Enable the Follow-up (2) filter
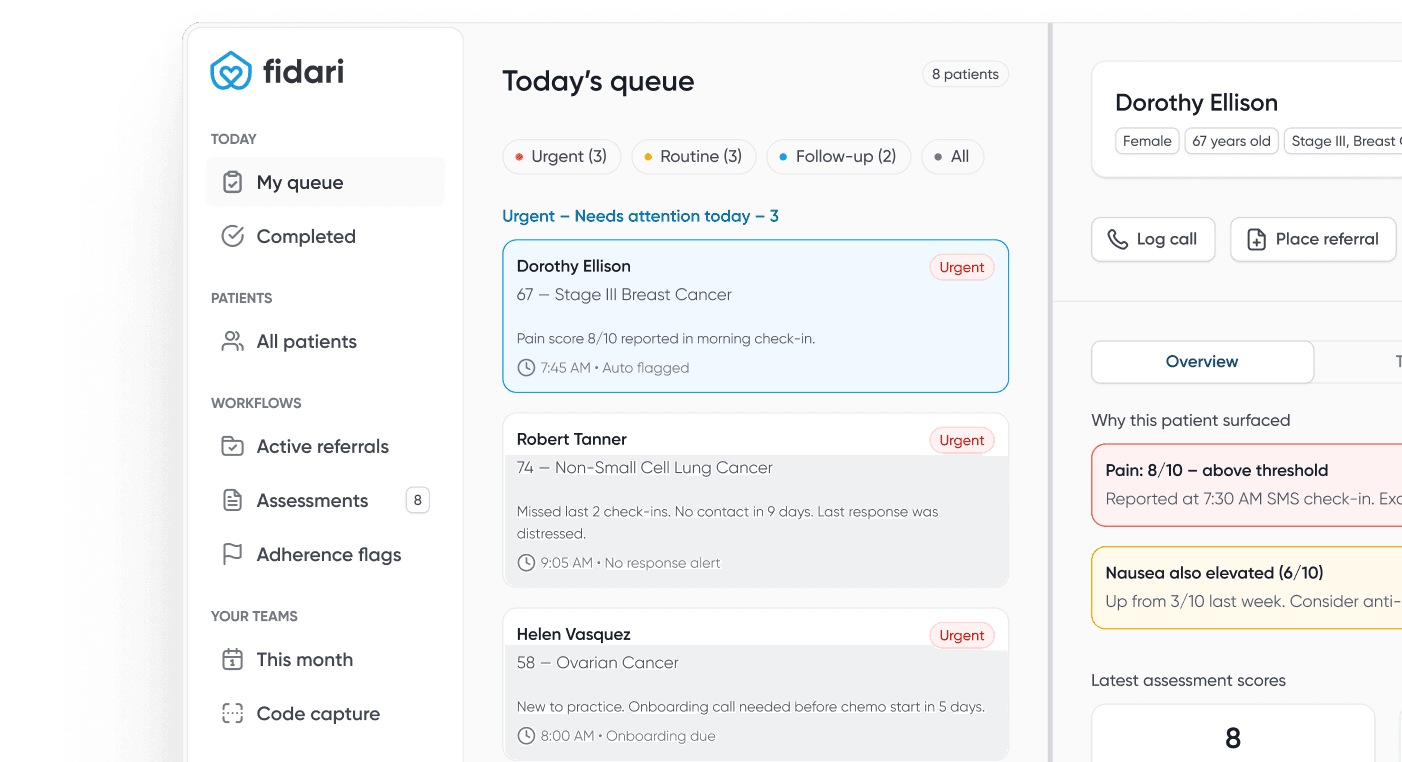 point(838,156)
